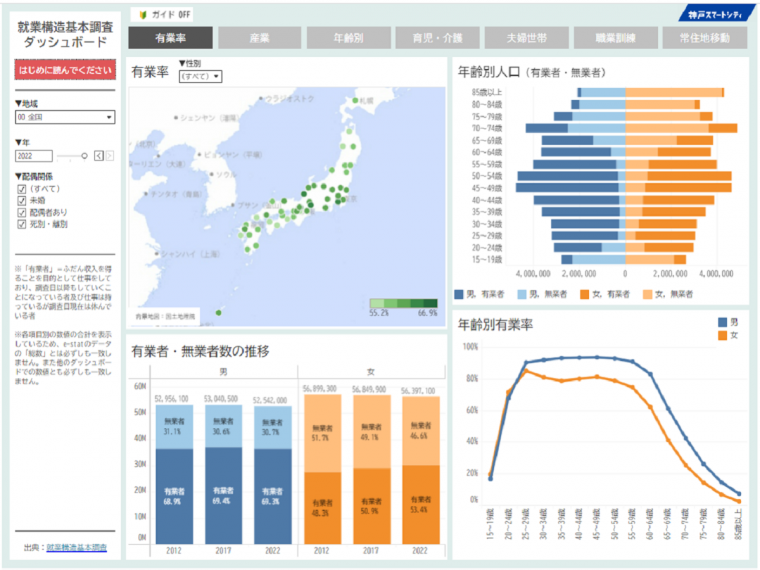
Task: Click the 神戸スマートシティ logo
Action: click(714, 13)
